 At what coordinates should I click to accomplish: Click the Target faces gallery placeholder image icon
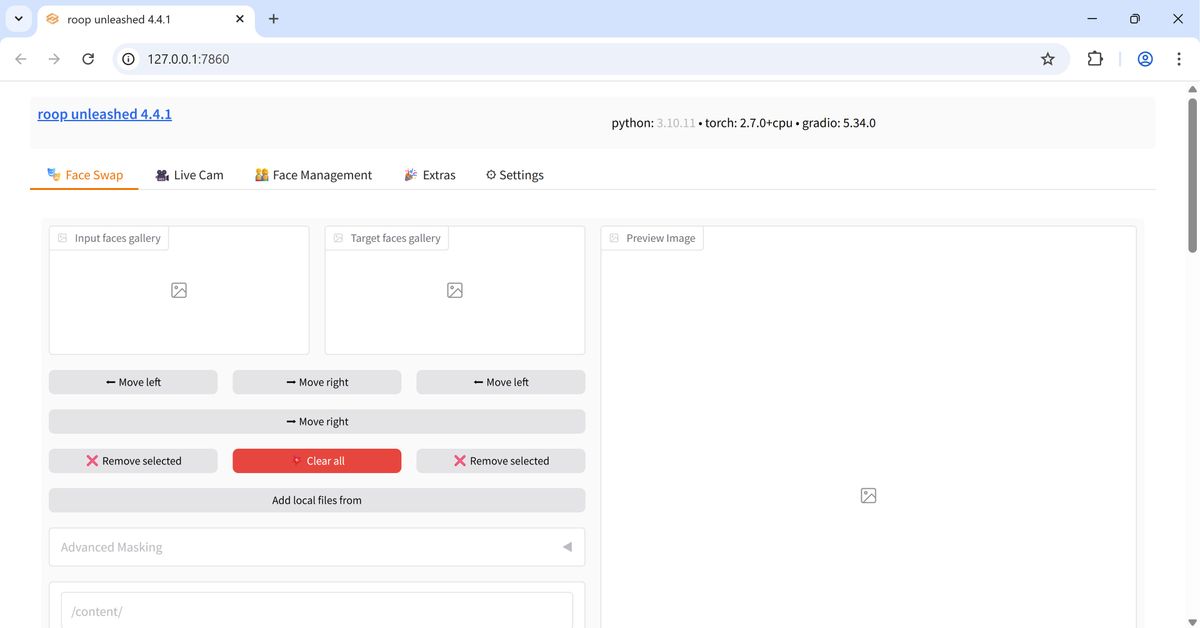[455, 290]
